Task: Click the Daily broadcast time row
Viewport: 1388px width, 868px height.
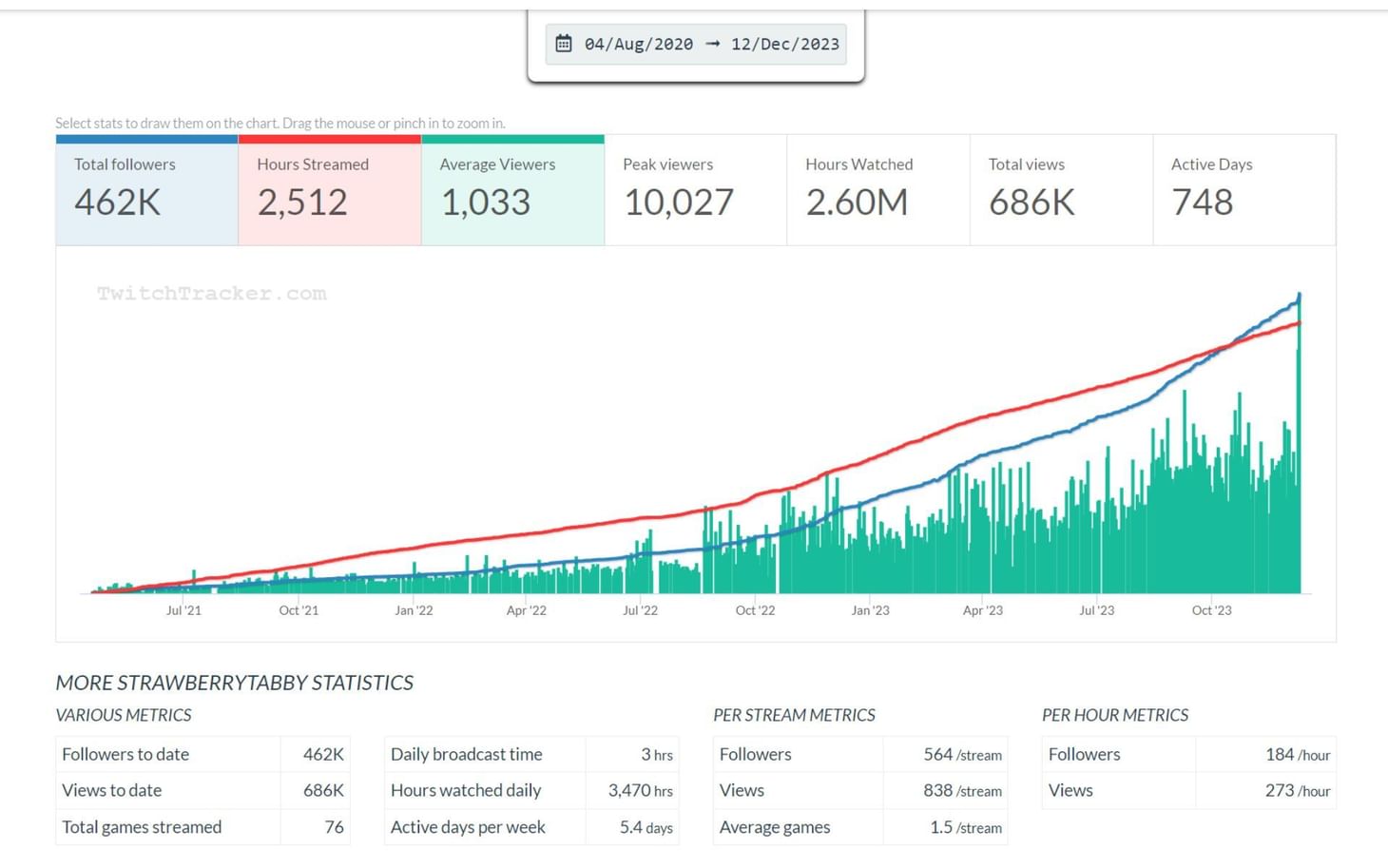Action: (x=531, y=754)
